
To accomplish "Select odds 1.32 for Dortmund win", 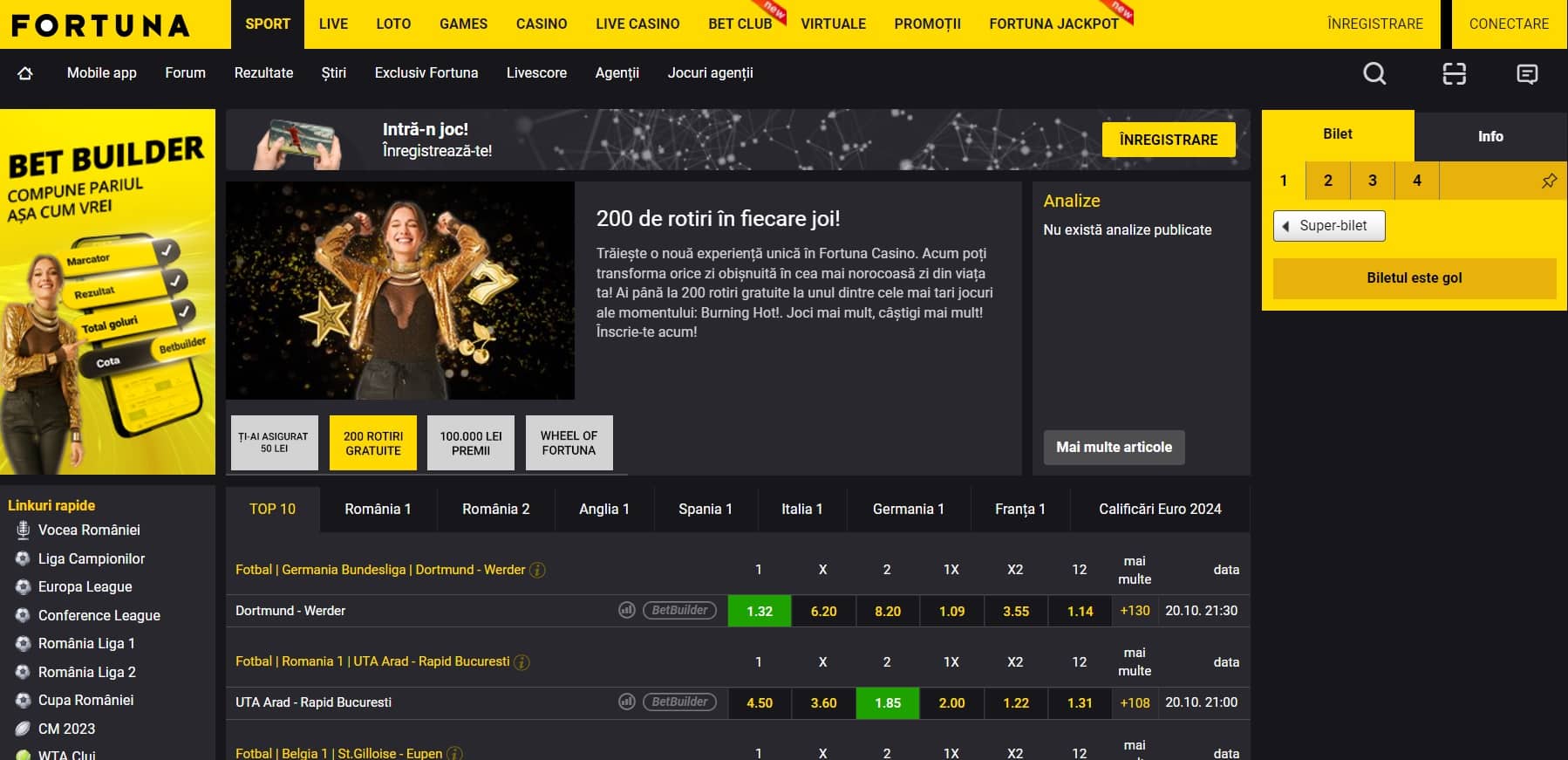I will point(759,611).
